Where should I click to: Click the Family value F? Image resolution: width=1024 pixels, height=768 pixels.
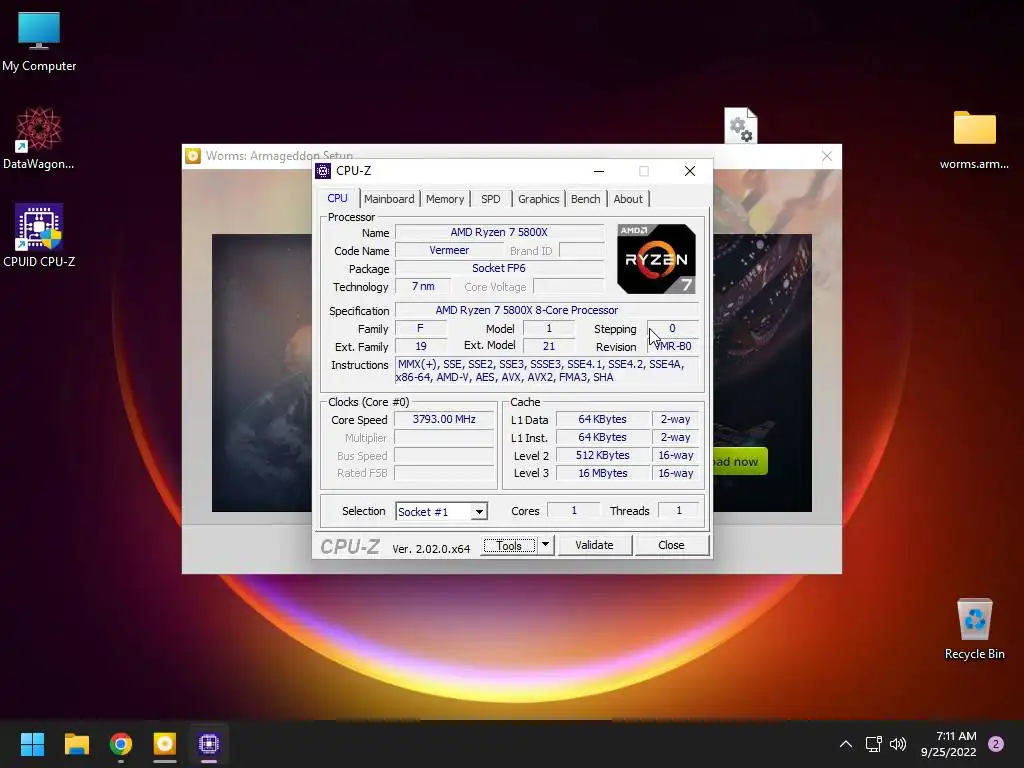coord(421,328)
